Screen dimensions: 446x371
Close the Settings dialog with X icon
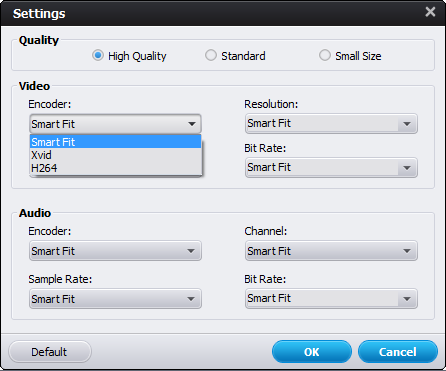coord(430,12)
